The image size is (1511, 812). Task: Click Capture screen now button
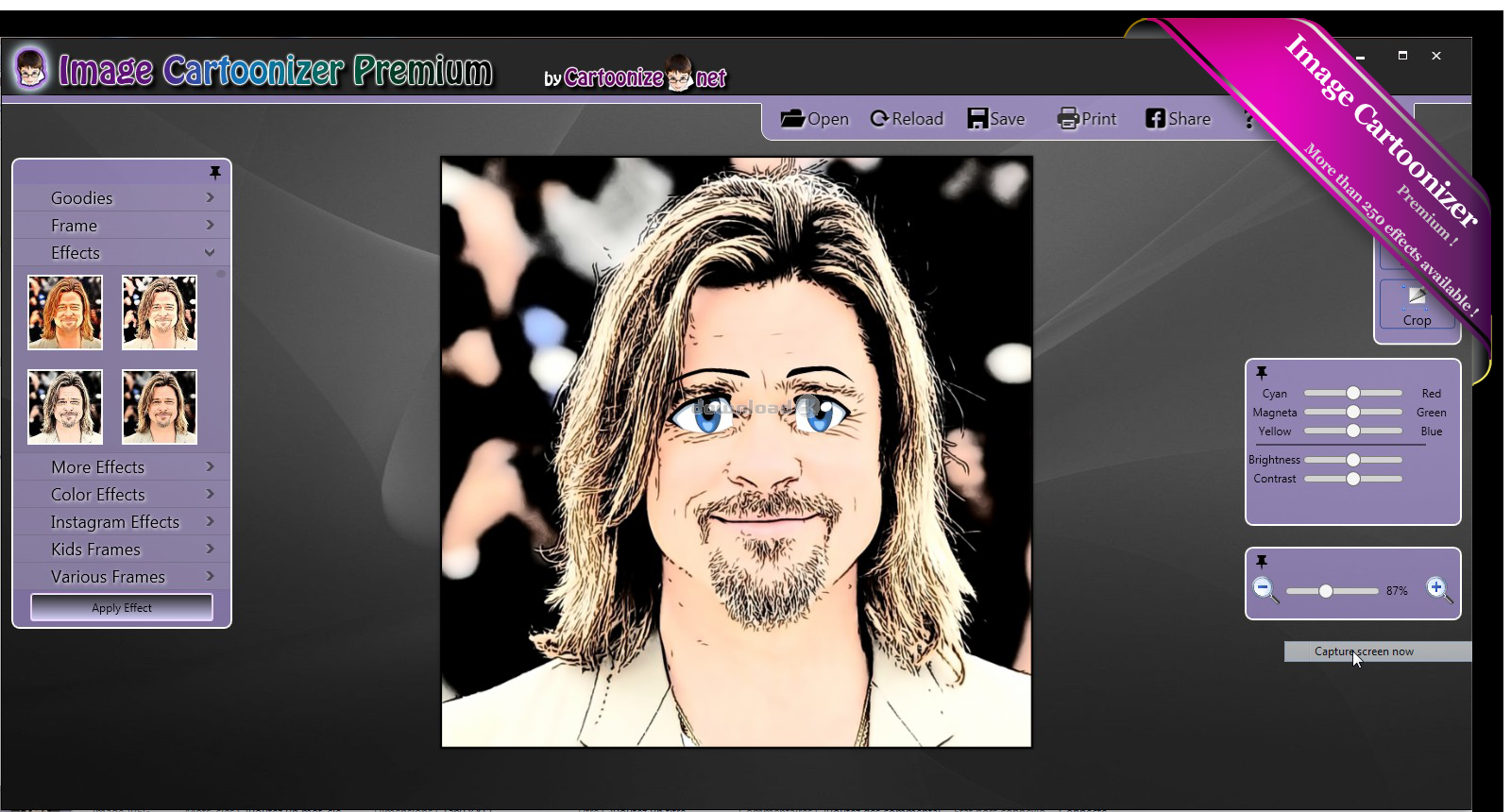pyautogui.click(x=1377, y=651)
